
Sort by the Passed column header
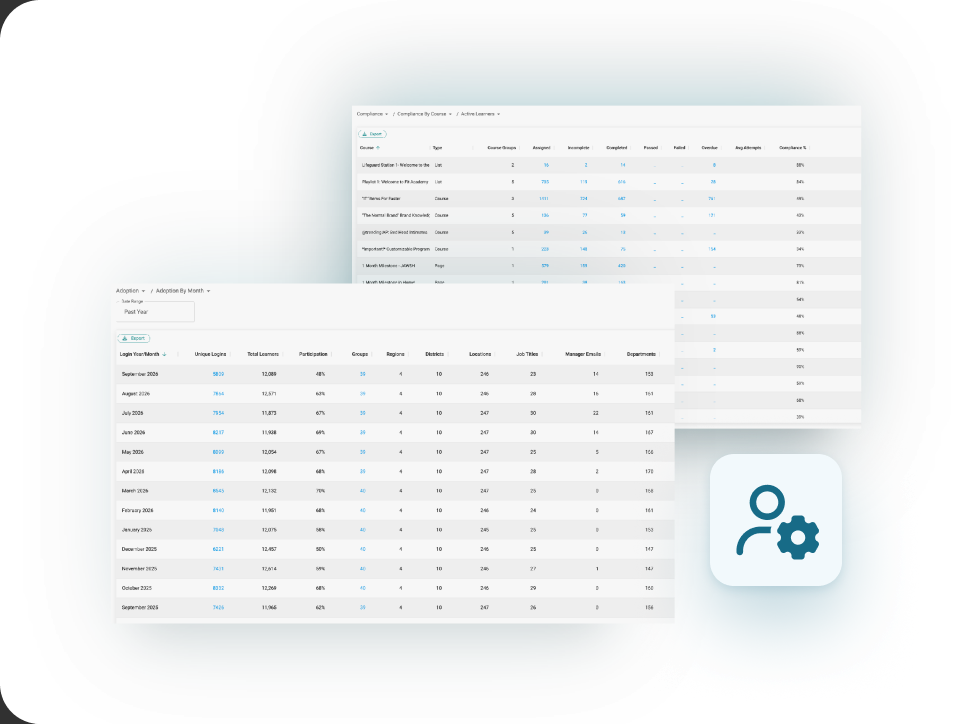pos(650,148)
